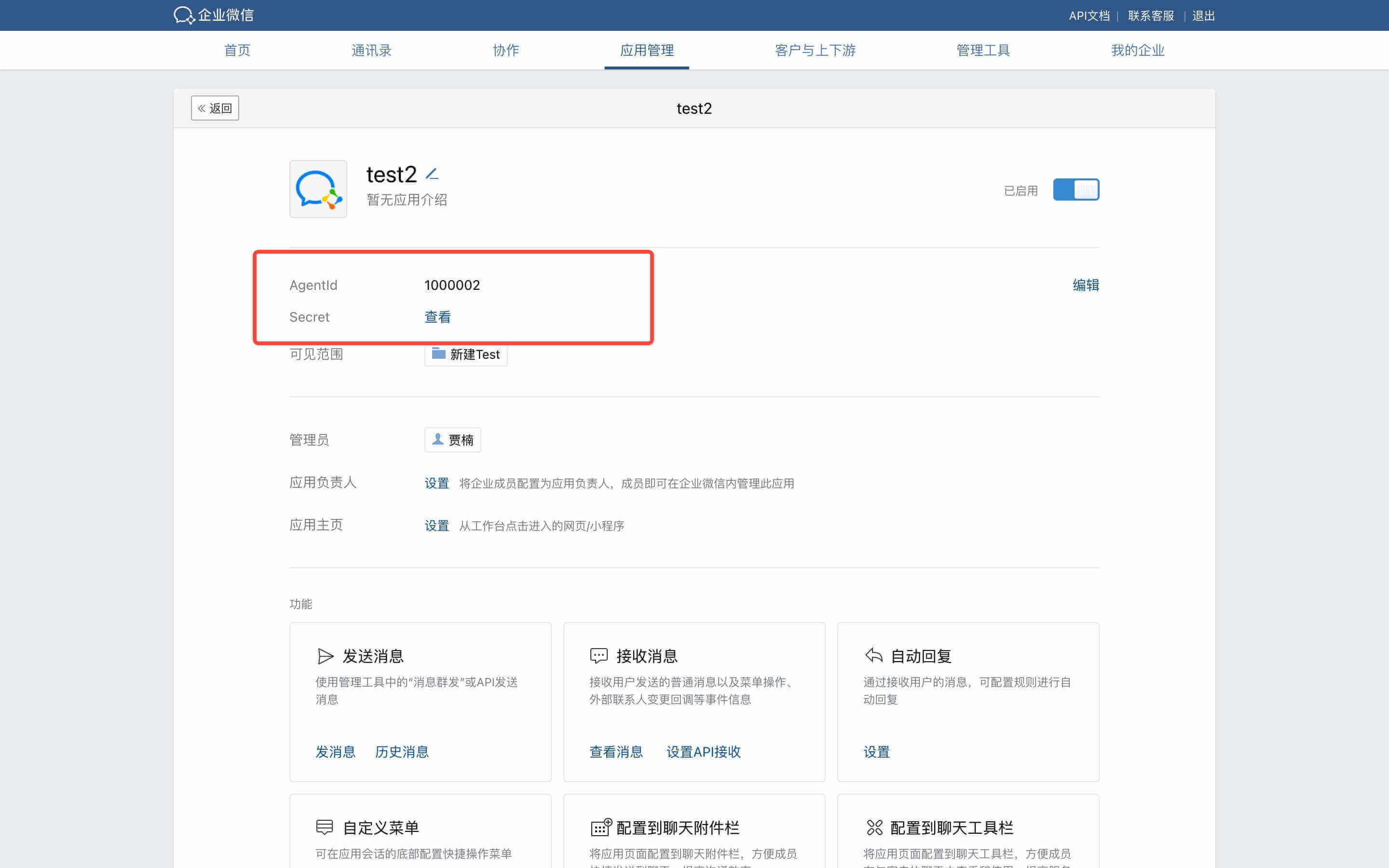
Task: Open API文档 in the top bar
Action: pyautogui.click(x=1089, y=15)
